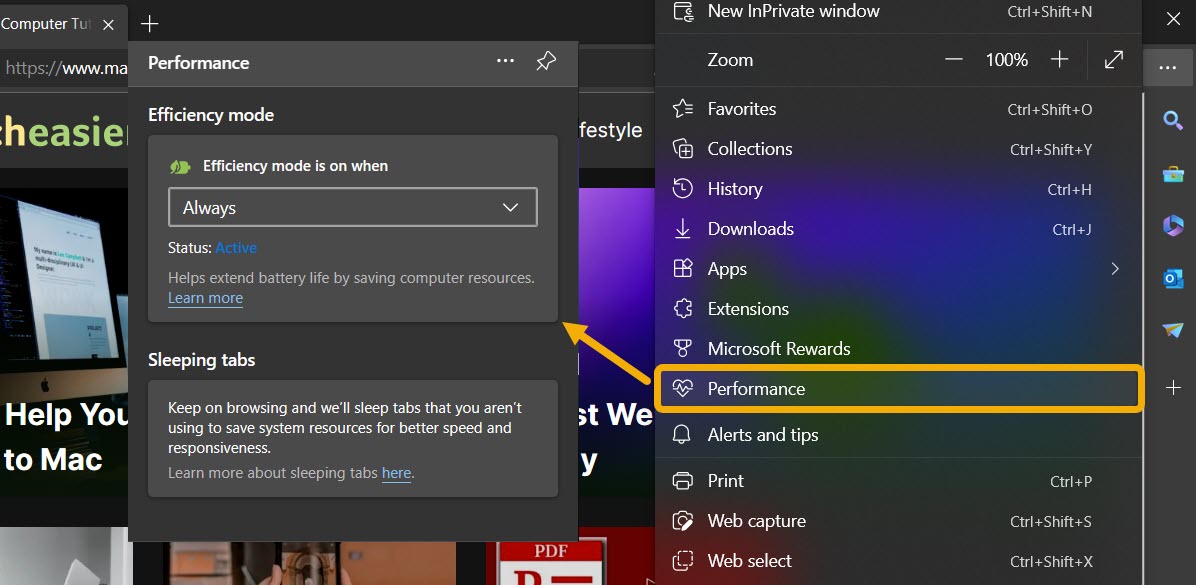Image resolution: width=1196 pixels, height=585 pixels.
Task: Open Downloads from the menu
Action: (750, 228)
